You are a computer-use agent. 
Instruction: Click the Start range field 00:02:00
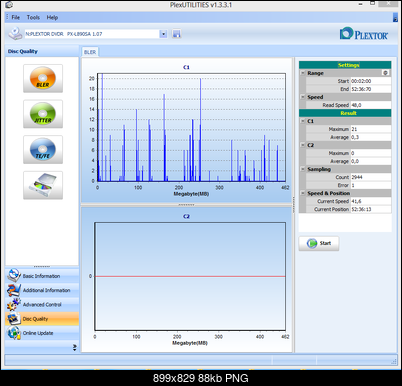pyautogui.click(x=371, y=81)
